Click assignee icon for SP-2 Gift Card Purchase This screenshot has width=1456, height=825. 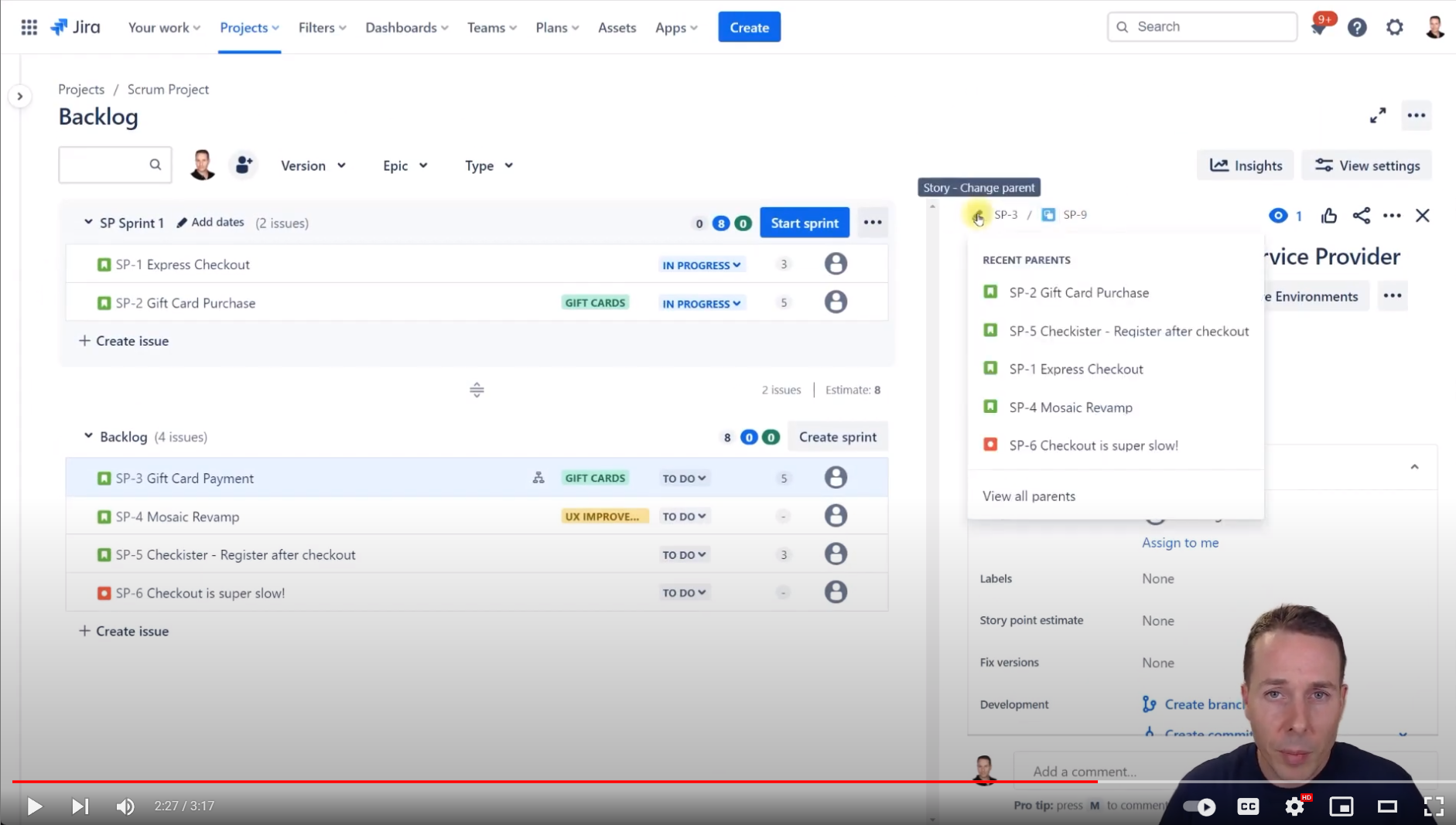coord(836,302)
